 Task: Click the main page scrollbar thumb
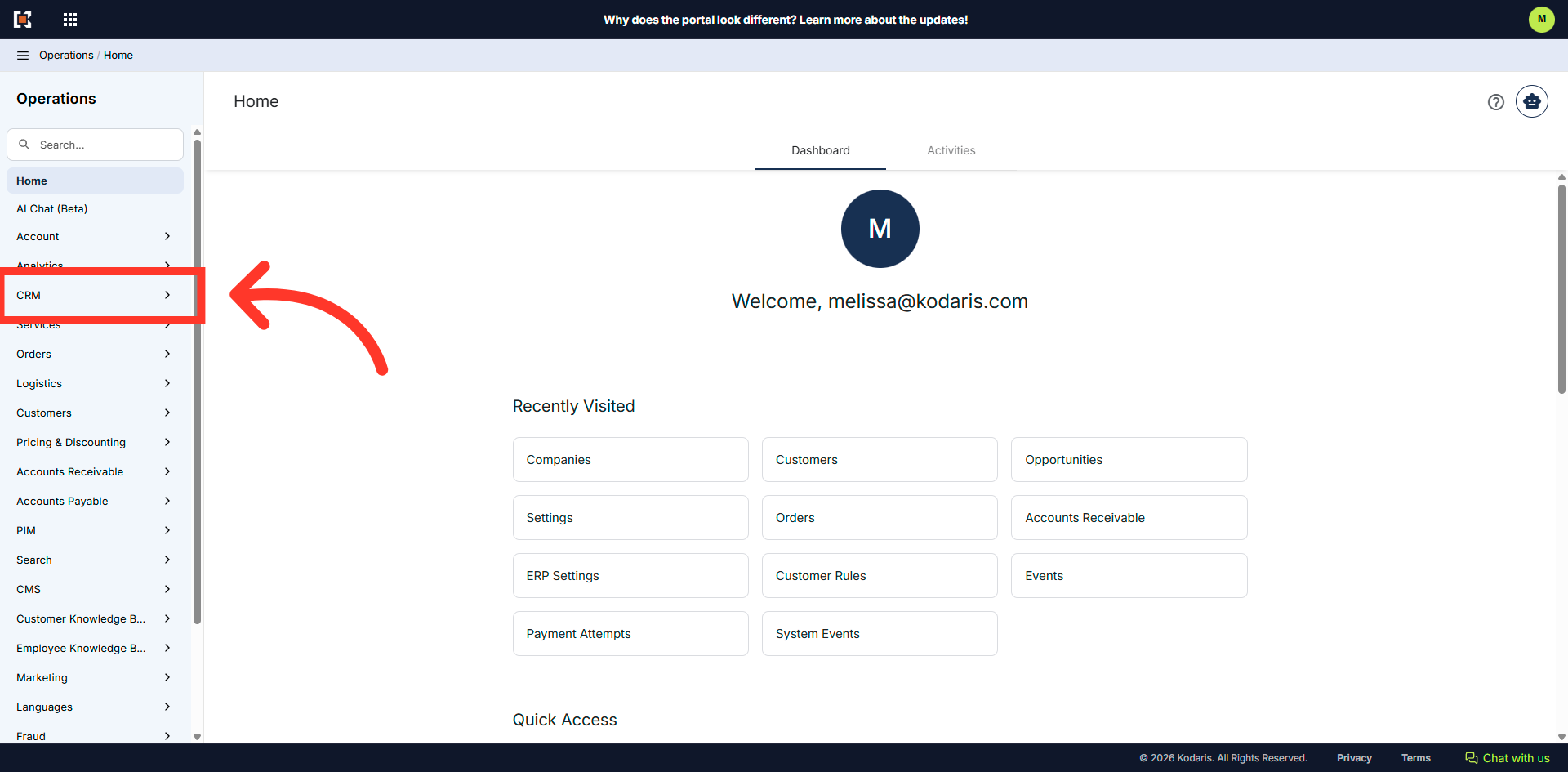point(1561,289)
